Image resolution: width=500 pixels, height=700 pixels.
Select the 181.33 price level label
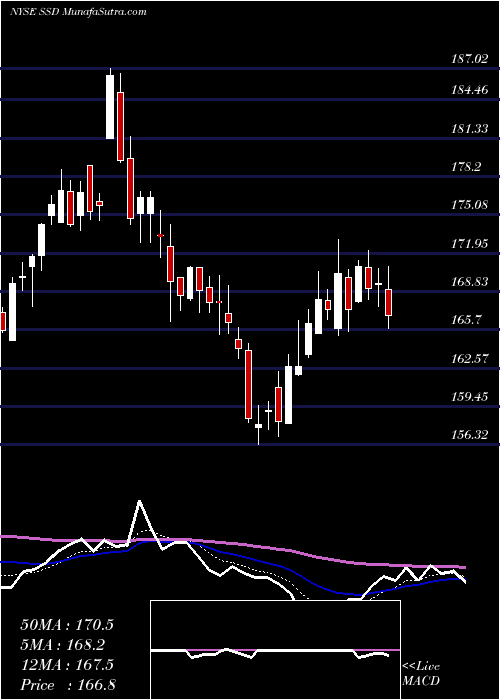click(x=469, y=129)
